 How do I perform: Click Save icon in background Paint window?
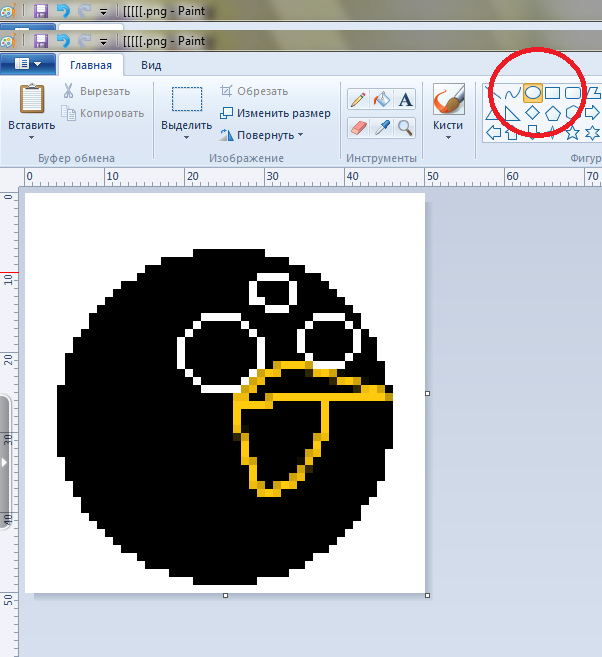pyautogui.click(x=41, y=11)
